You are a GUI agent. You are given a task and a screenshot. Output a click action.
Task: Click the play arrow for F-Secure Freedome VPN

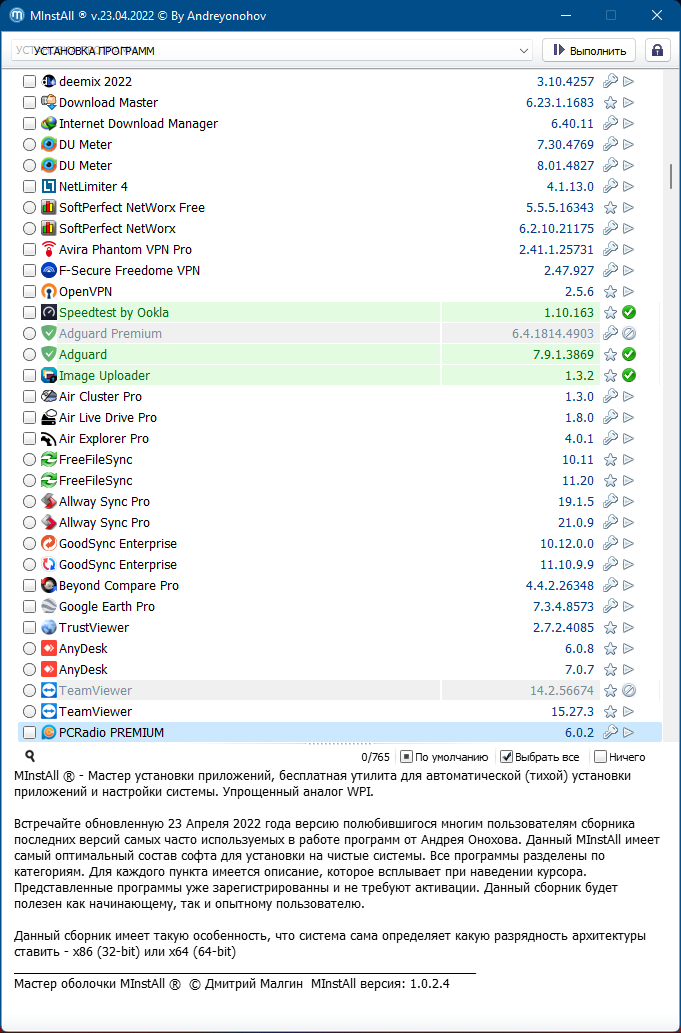tap(629, 271)
